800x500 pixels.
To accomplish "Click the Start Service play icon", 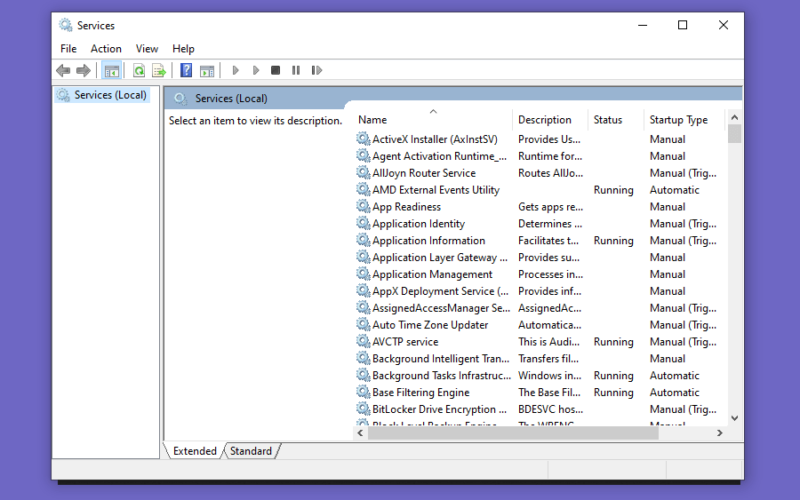I will tap(235, 70).
